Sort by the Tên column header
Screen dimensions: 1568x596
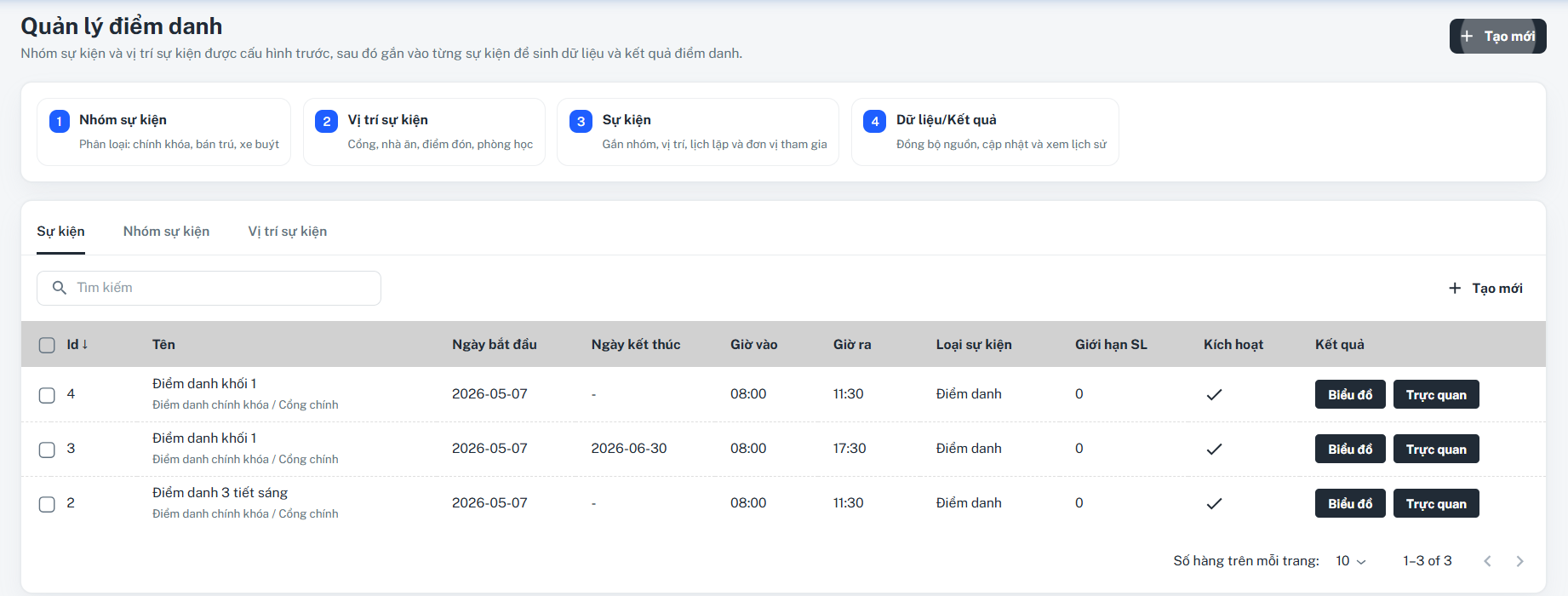click(163, 345)
